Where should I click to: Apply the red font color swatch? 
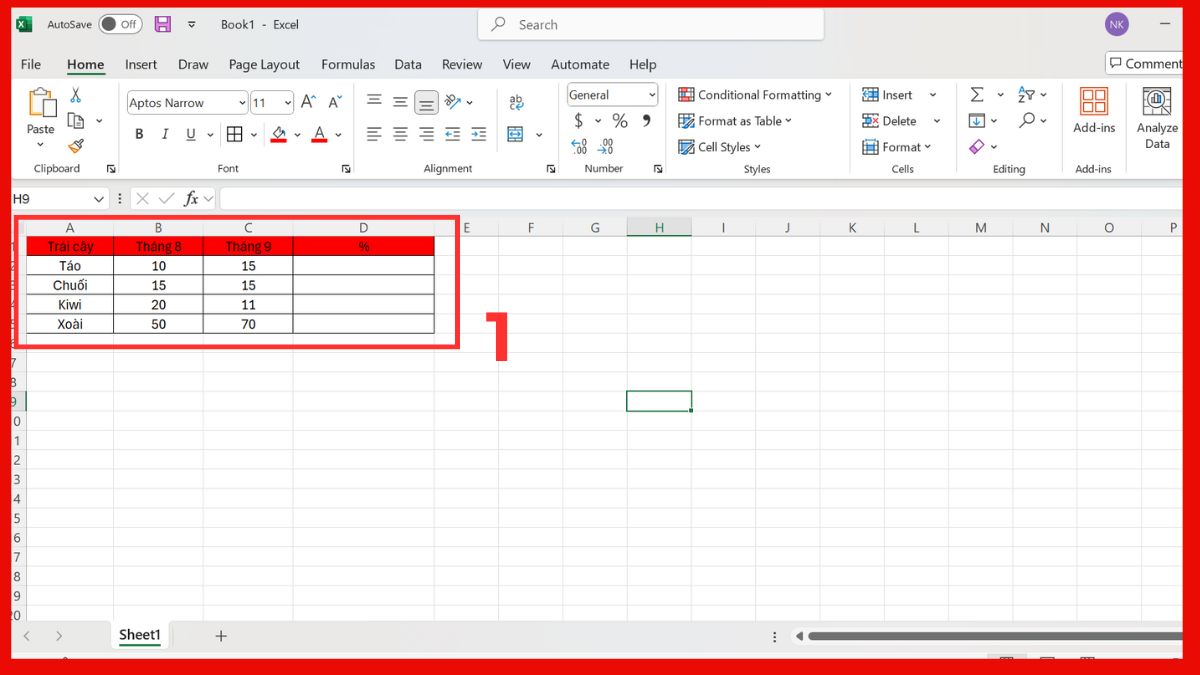click(x=318, y=140)
